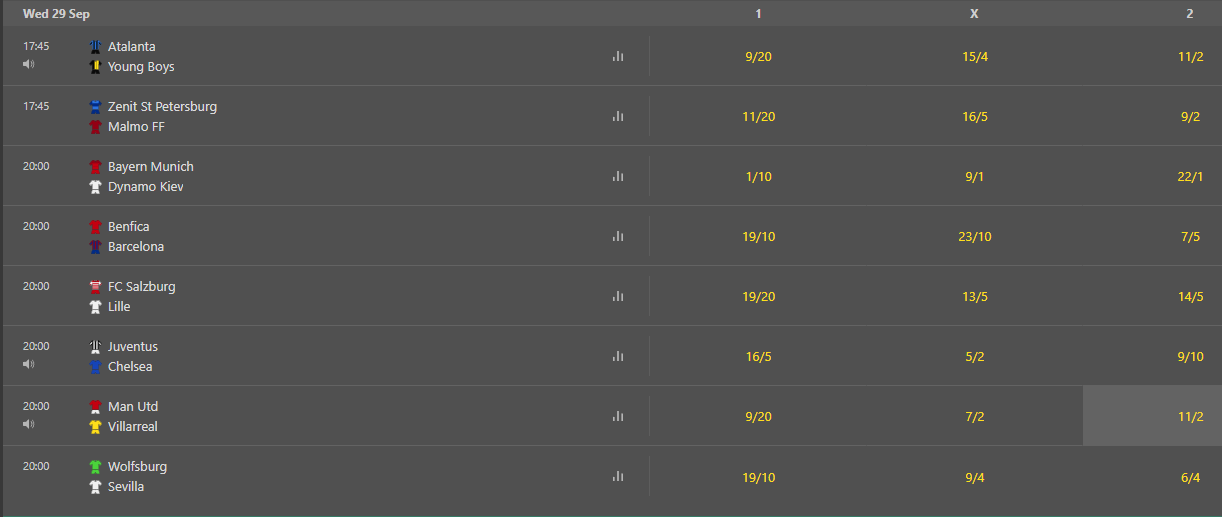Screen dimensions: 1222x517
Task: Click audio icon for Man Utd match
Action: tap(28, 424)
